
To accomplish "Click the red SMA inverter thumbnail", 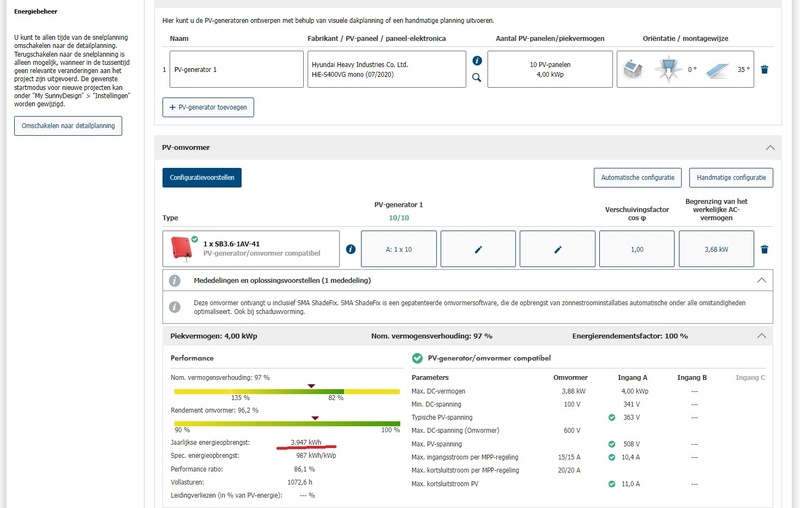I will pyautogui.click(x=181, y=248).
